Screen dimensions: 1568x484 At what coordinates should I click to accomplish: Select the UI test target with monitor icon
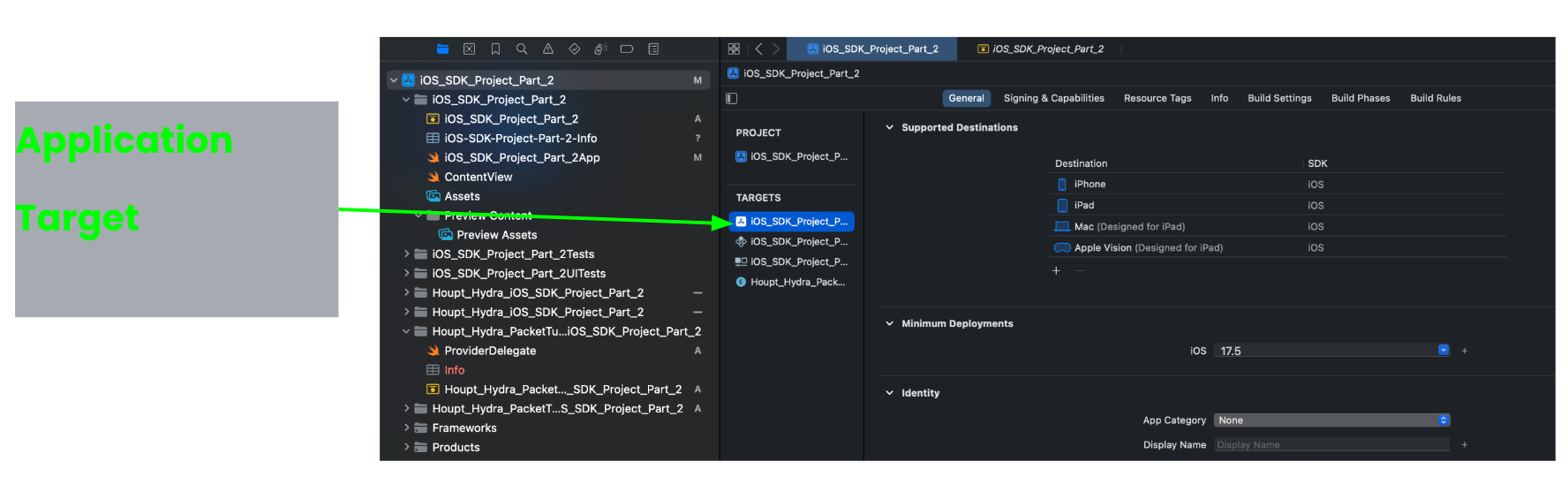coord(792,262)
